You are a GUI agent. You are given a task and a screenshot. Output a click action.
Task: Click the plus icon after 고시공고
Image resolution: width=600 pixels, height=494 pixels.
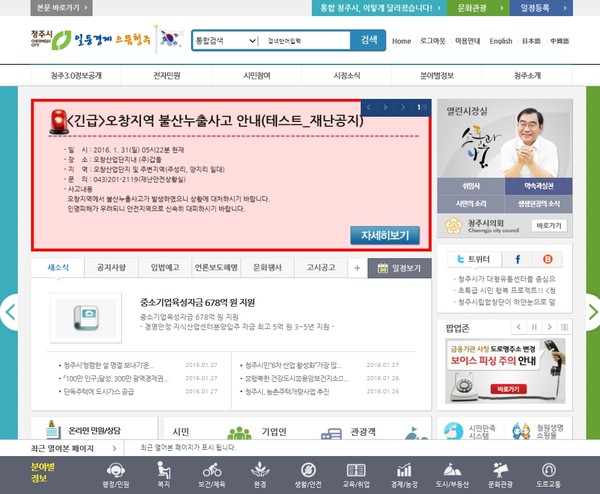tap(357, 268)
